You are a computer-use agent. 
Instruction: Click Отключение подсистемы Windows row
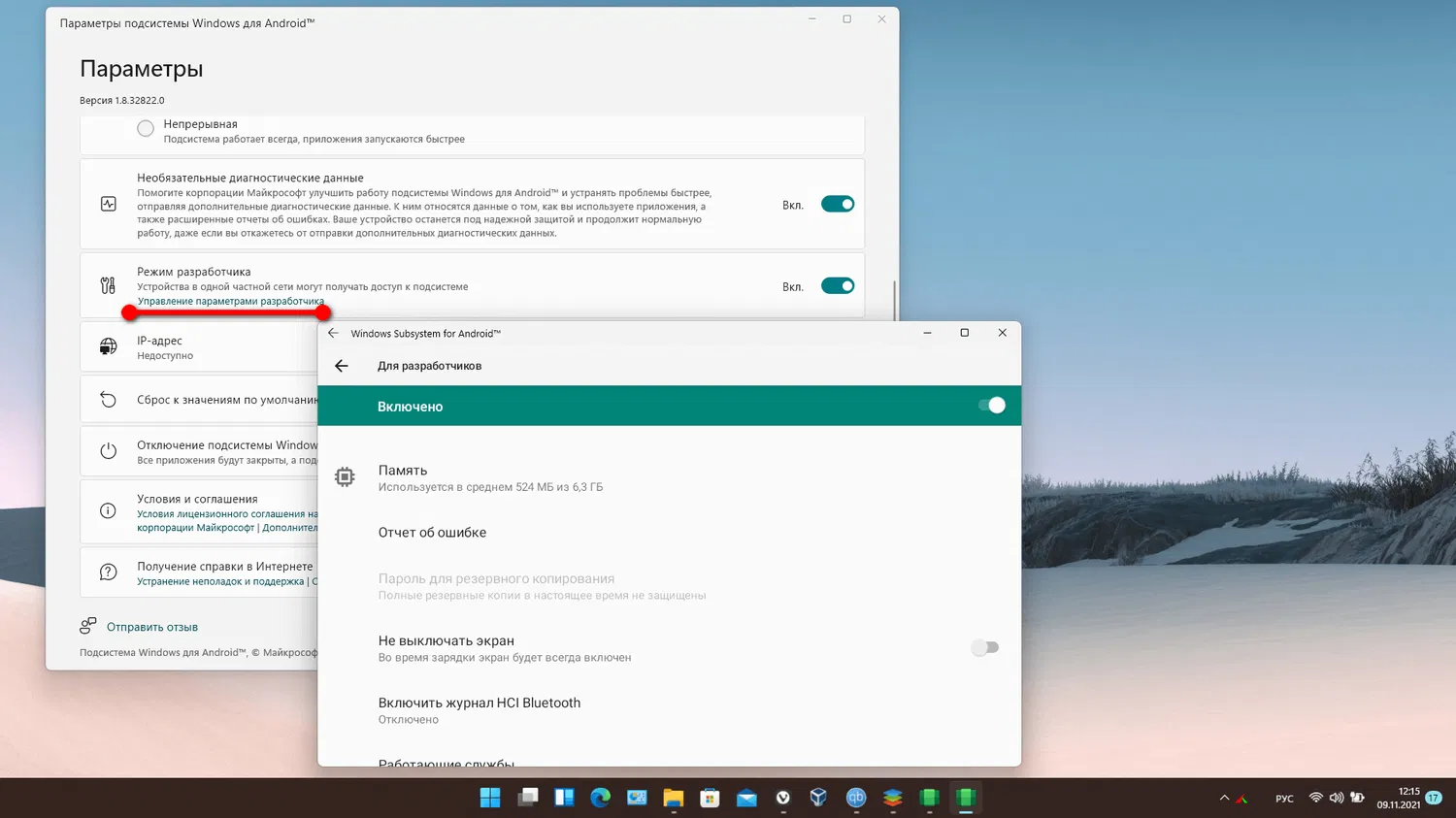pyautogui.click(x=199, y=451)
